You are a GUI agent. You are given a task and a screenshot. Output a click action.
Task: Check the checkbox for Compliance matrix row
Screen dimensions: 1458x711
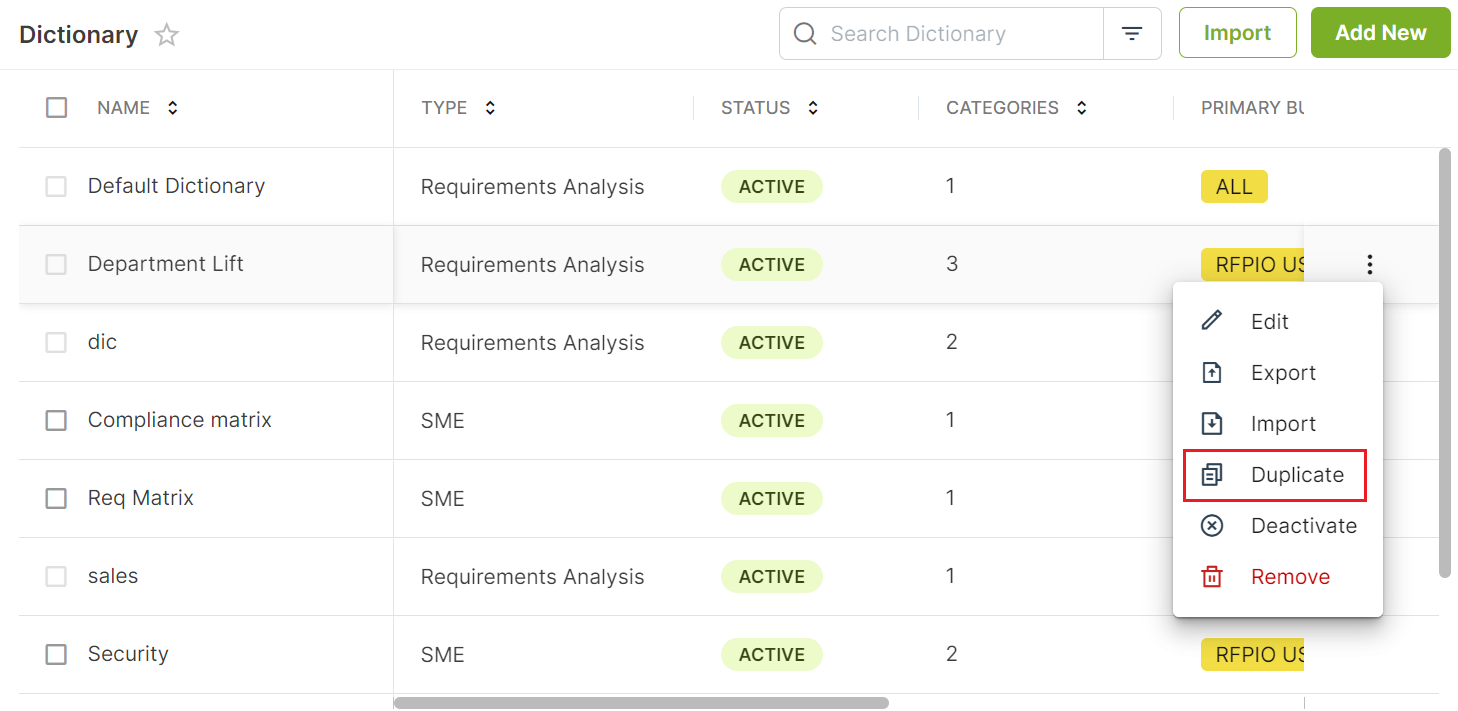(56, 420)
